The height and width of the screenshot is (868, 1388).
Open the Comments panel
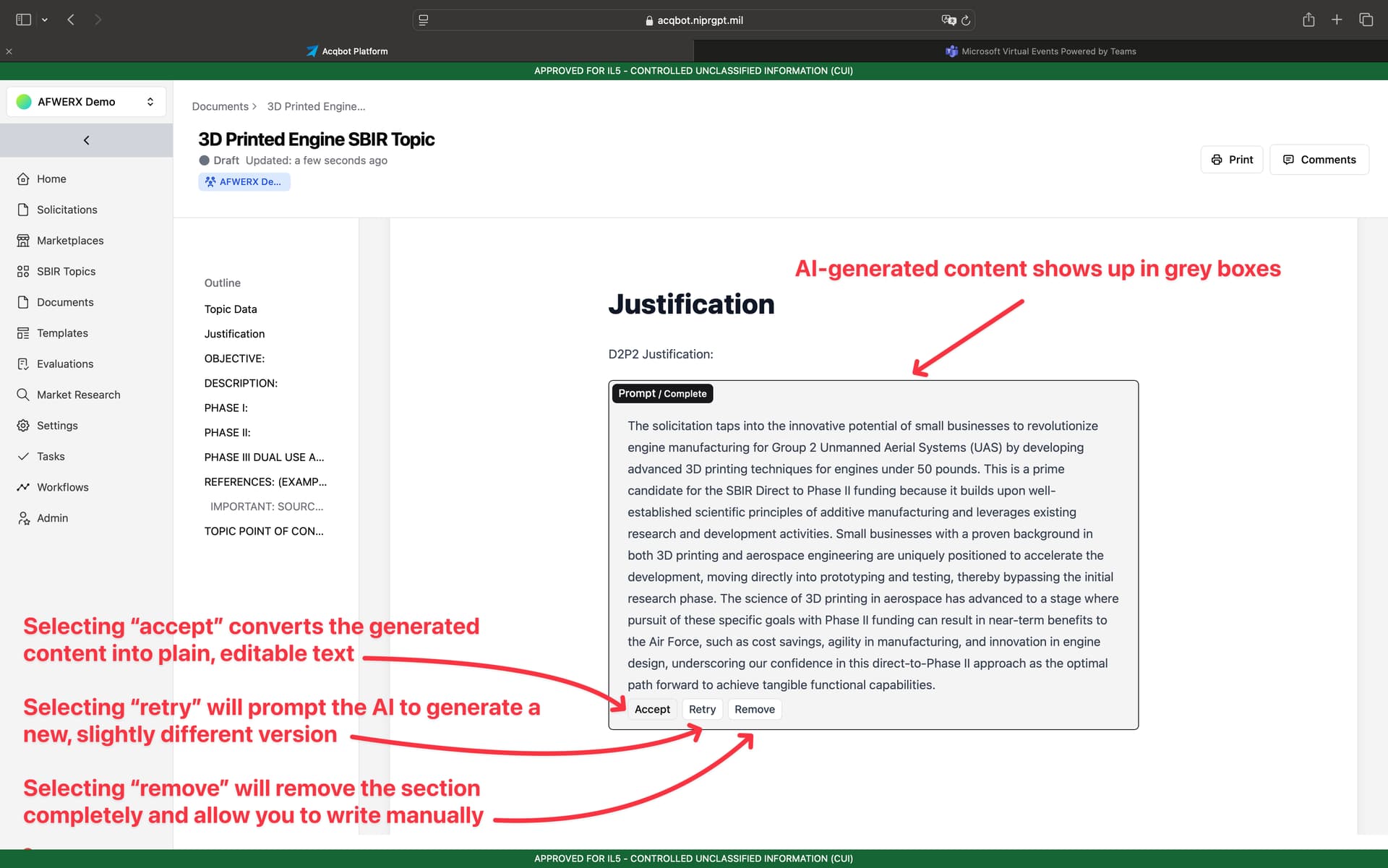[x=1319, y=160]
